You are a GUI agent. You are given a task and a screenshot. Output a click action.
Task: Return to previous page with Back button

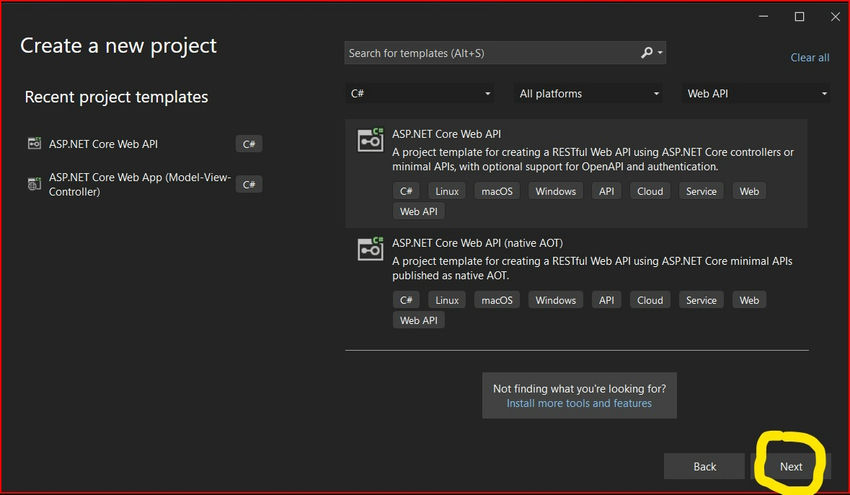click(704, 466)
